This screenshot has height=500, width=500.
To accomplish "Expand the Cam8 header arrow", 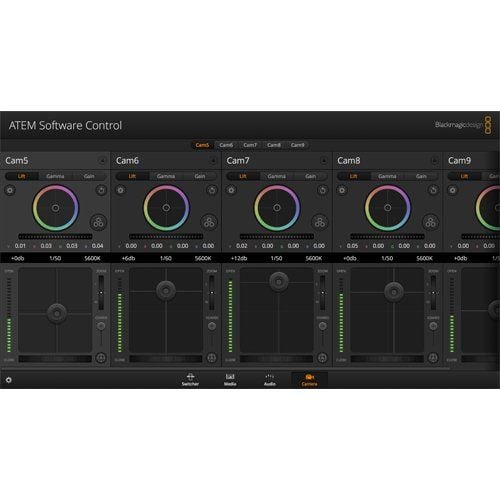I will 434,161.
